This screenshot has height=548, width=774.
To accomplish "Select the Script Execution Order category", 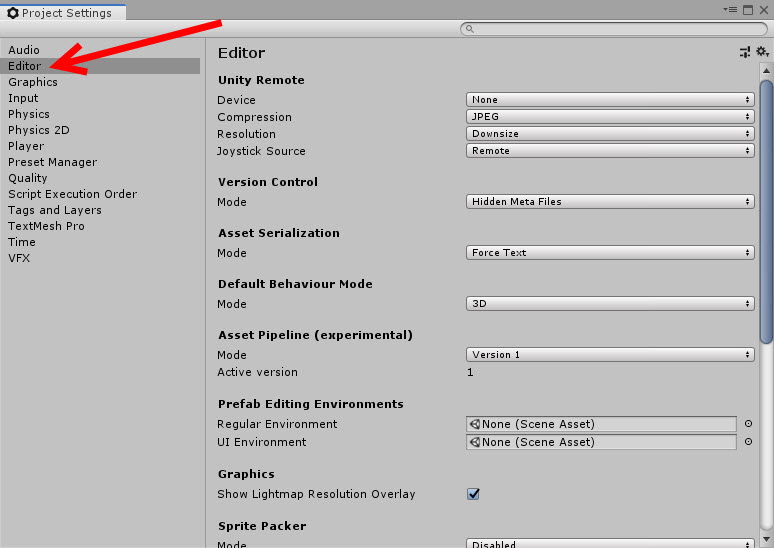I will 100,194.
